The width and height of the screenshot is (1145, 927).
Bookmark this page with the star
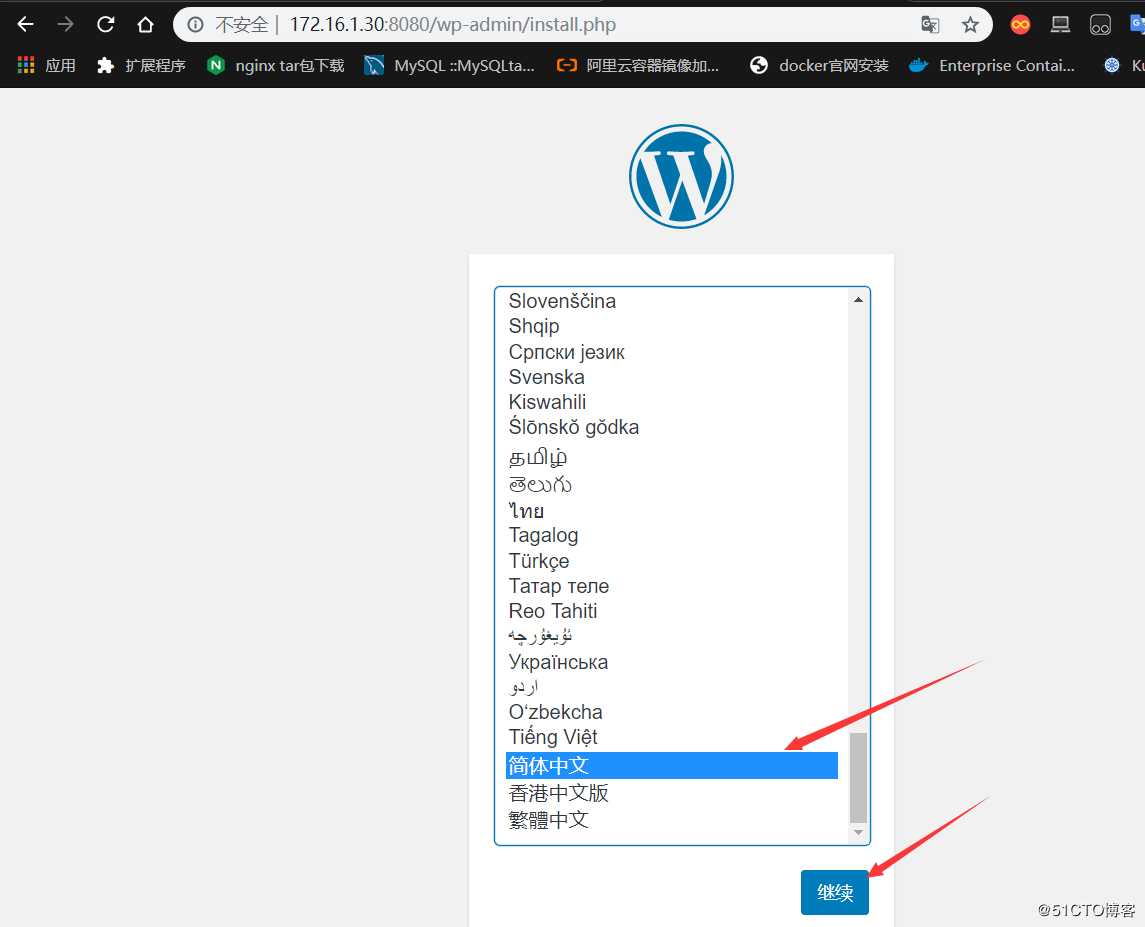click(x=970, y=25)
